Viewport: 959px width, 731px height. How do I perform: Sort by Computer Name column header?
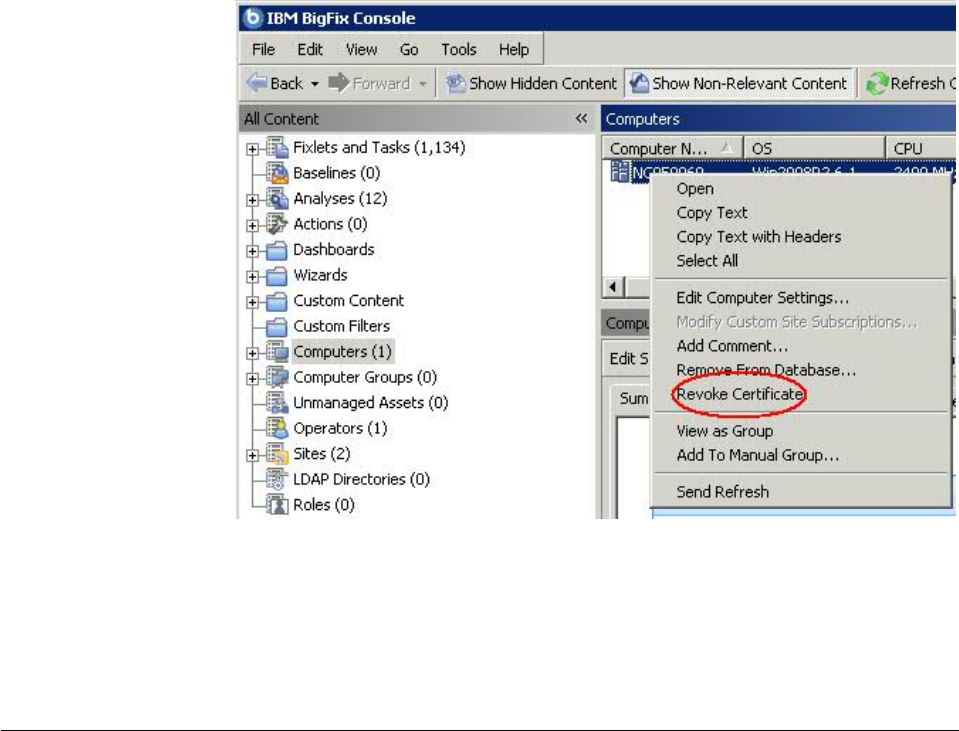tap(672, 149)
